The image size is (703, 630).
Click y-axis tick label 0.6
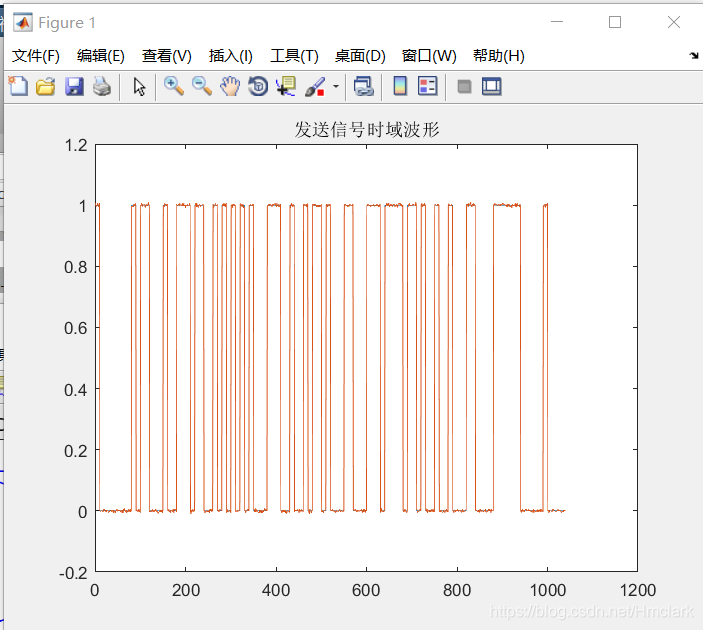[75, 328]
